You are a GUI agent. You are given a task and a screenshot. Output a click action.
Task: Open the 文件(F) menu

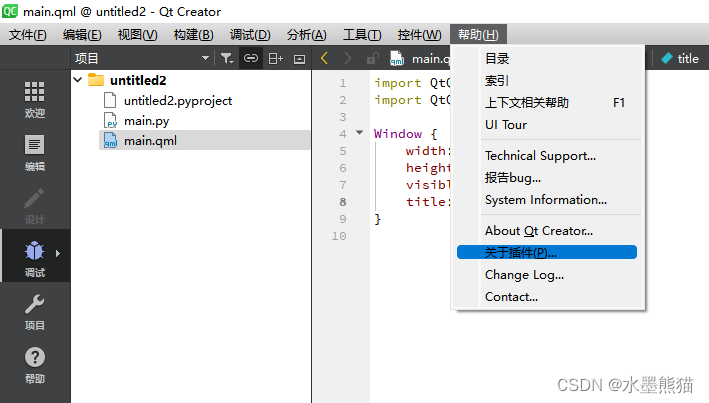point(28,34)
